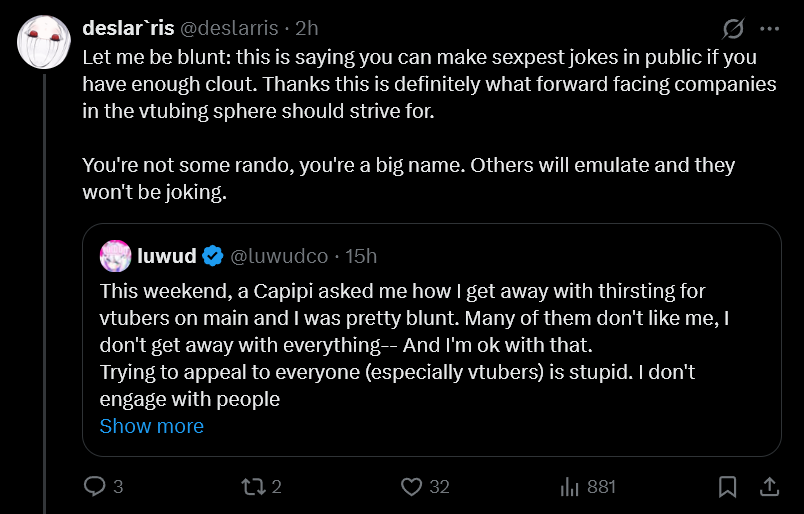Click the luwud name in quoted tweet
The width and height of the screenshot is (804, 514).
pyautogui.click(x=167, y=255)
